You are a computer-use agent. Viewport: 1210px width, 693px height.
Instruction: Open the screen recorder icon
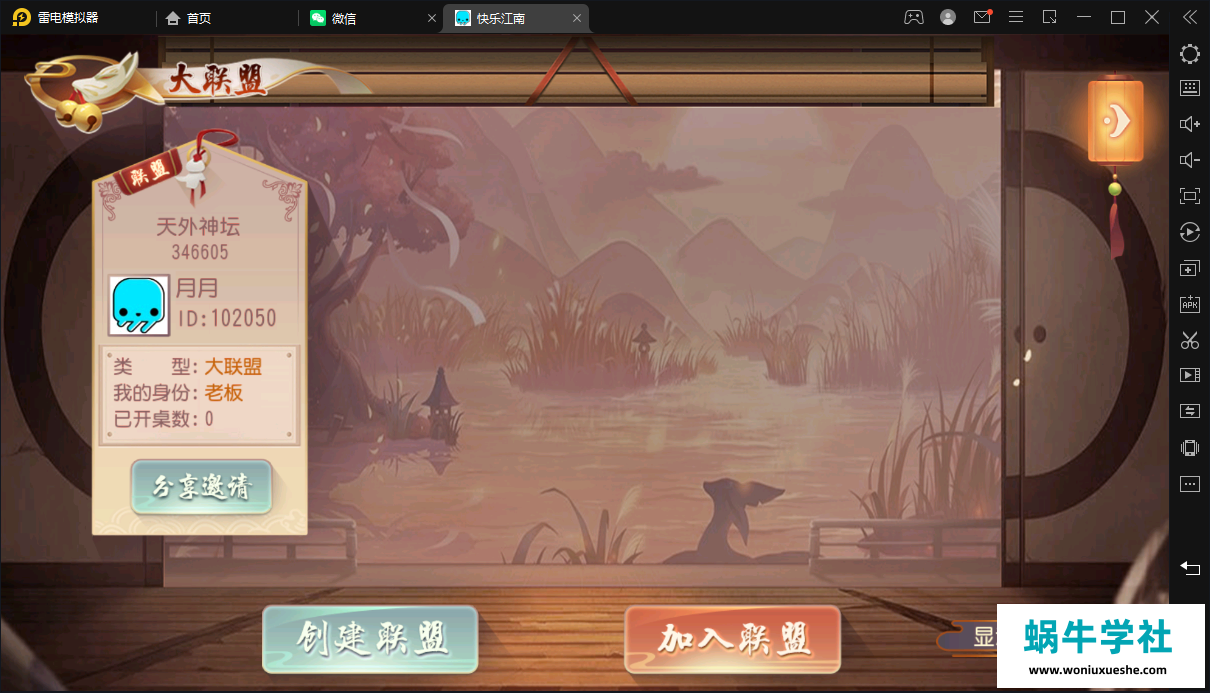[1189, 375]
